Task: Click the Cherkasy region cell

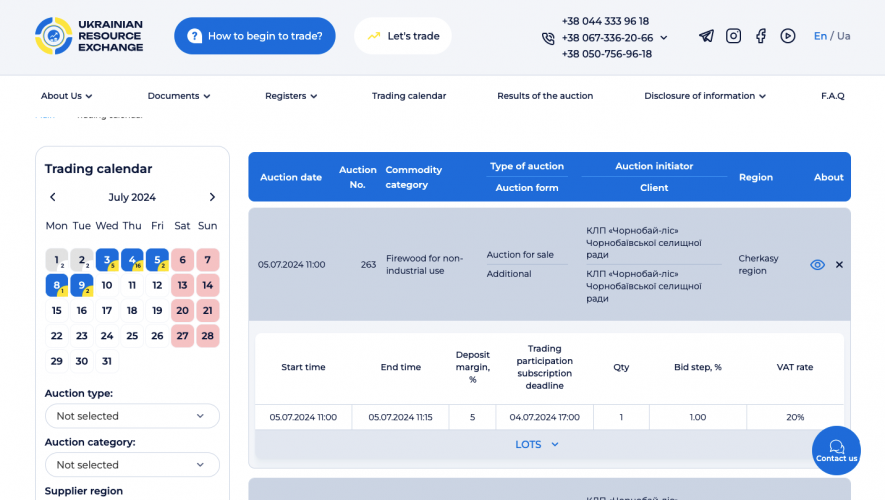Action: coord(758,265)
